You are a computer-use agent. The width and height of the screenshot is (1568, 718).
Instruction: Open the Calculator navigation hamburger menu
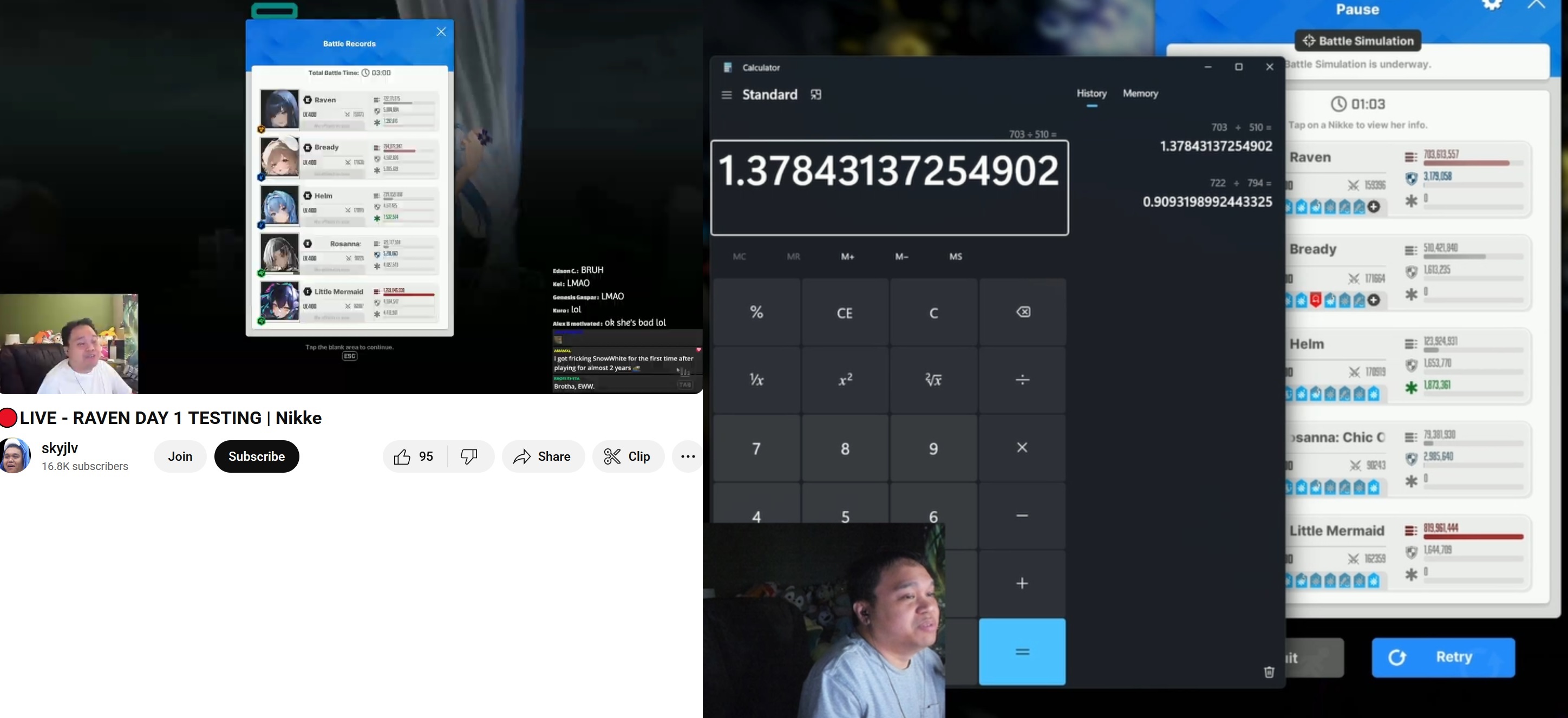tap(726, 94)
